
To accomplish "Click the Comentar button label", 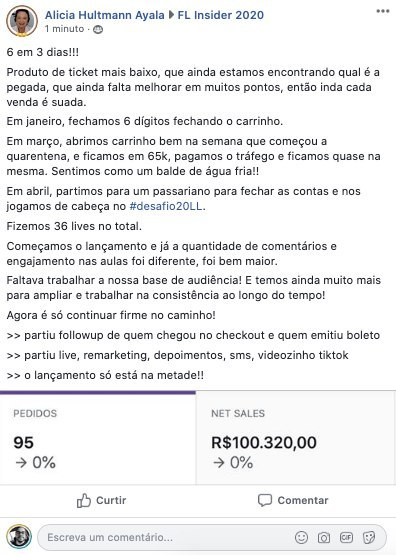I will tap(303, 500).
